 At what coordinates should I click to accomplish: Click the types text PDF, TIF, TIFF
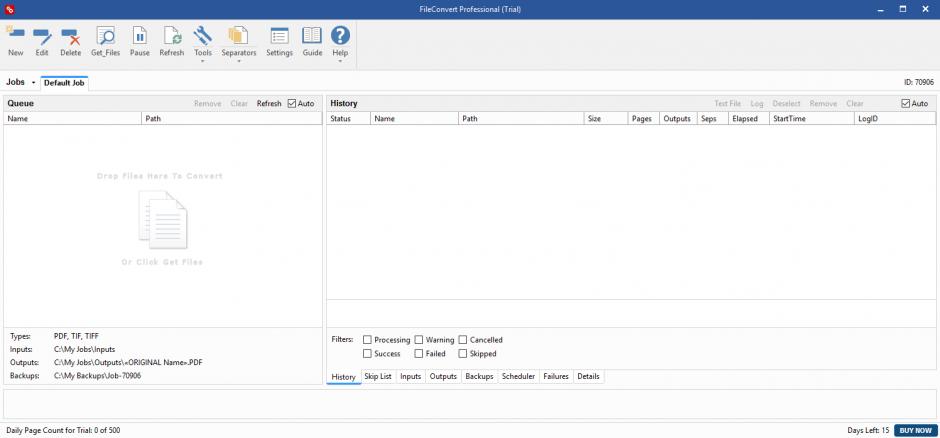click(x=76, y=336)
